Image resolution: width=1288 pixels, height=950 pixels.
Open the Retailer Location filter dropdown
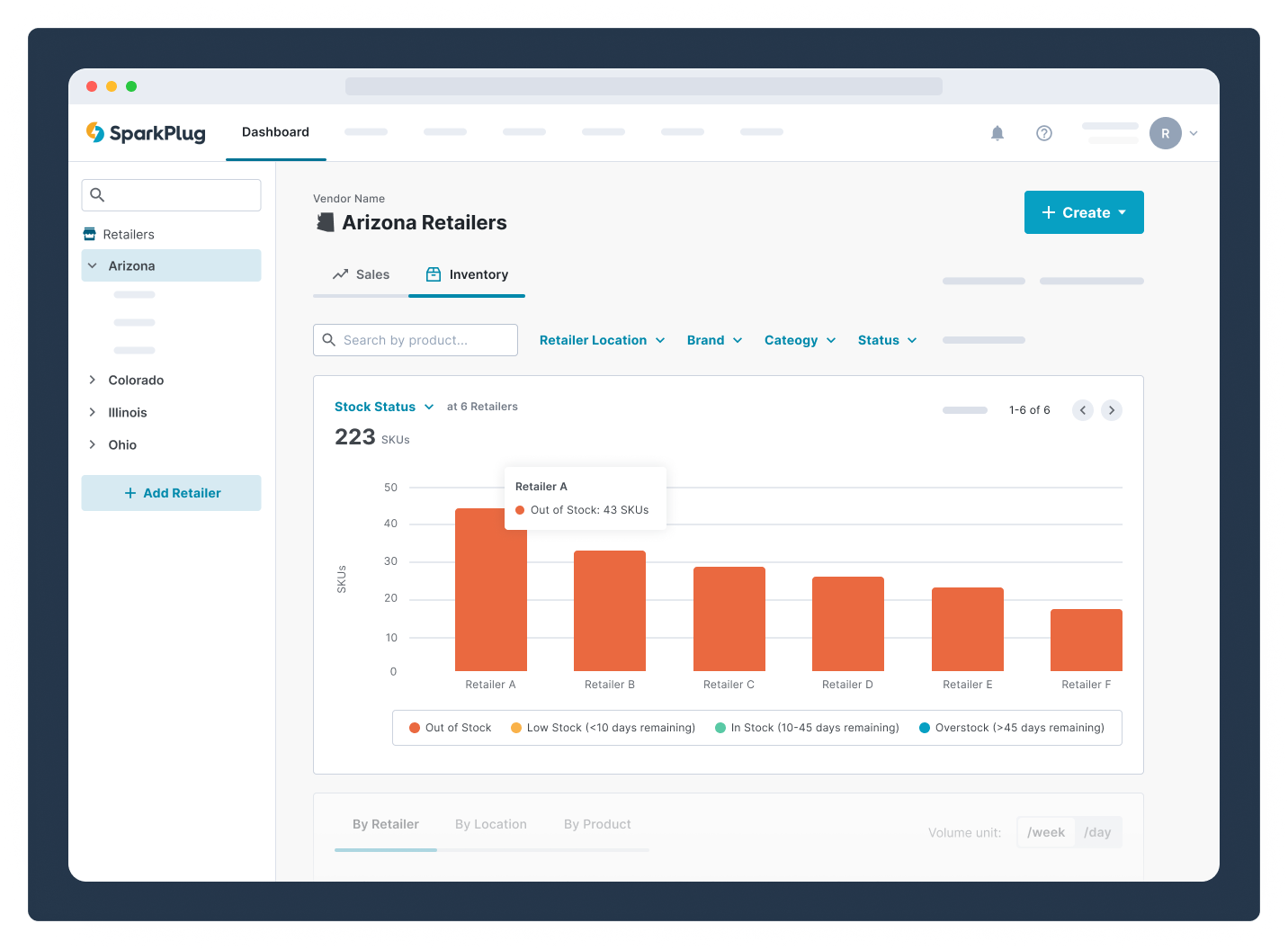coord(603,340)
